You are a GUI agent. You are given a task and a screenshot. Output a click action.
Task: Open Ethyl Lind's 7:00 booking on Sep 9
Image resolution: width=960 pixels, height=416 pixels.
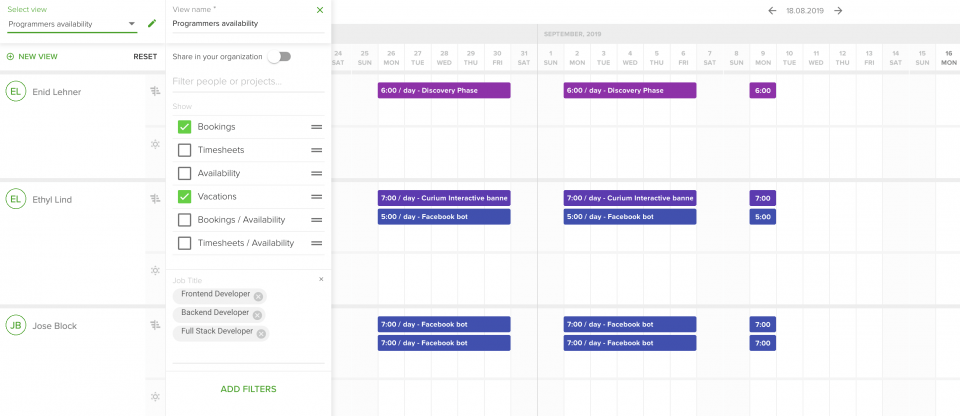point(763,198)
